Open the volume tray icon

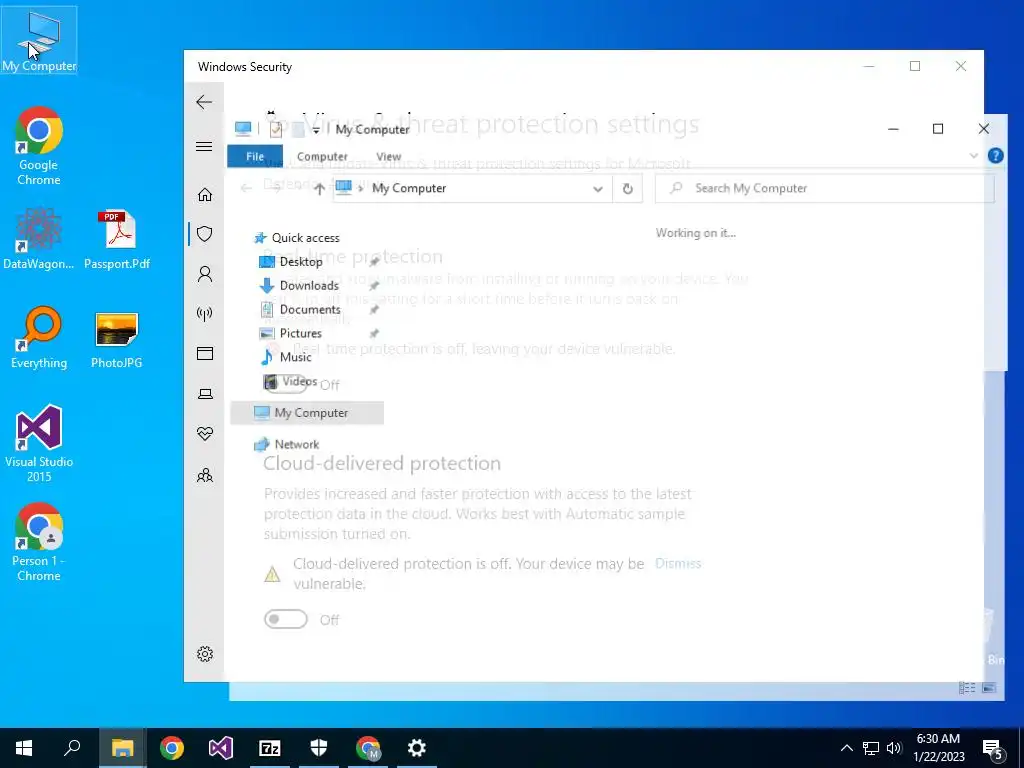[894, 748]
